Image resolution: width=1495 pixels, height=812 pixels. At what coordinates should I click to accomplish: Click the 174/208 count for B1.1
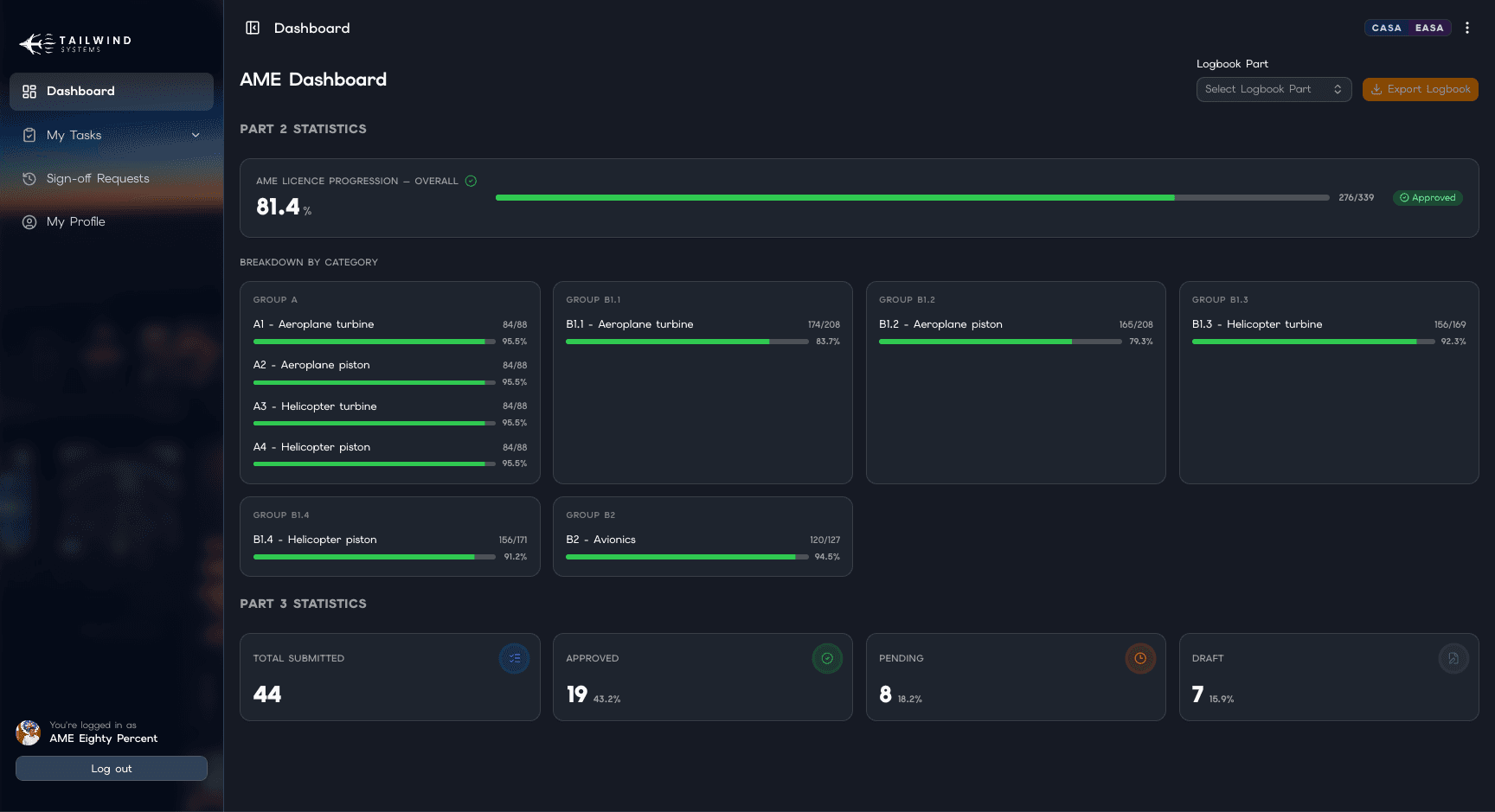824,325
